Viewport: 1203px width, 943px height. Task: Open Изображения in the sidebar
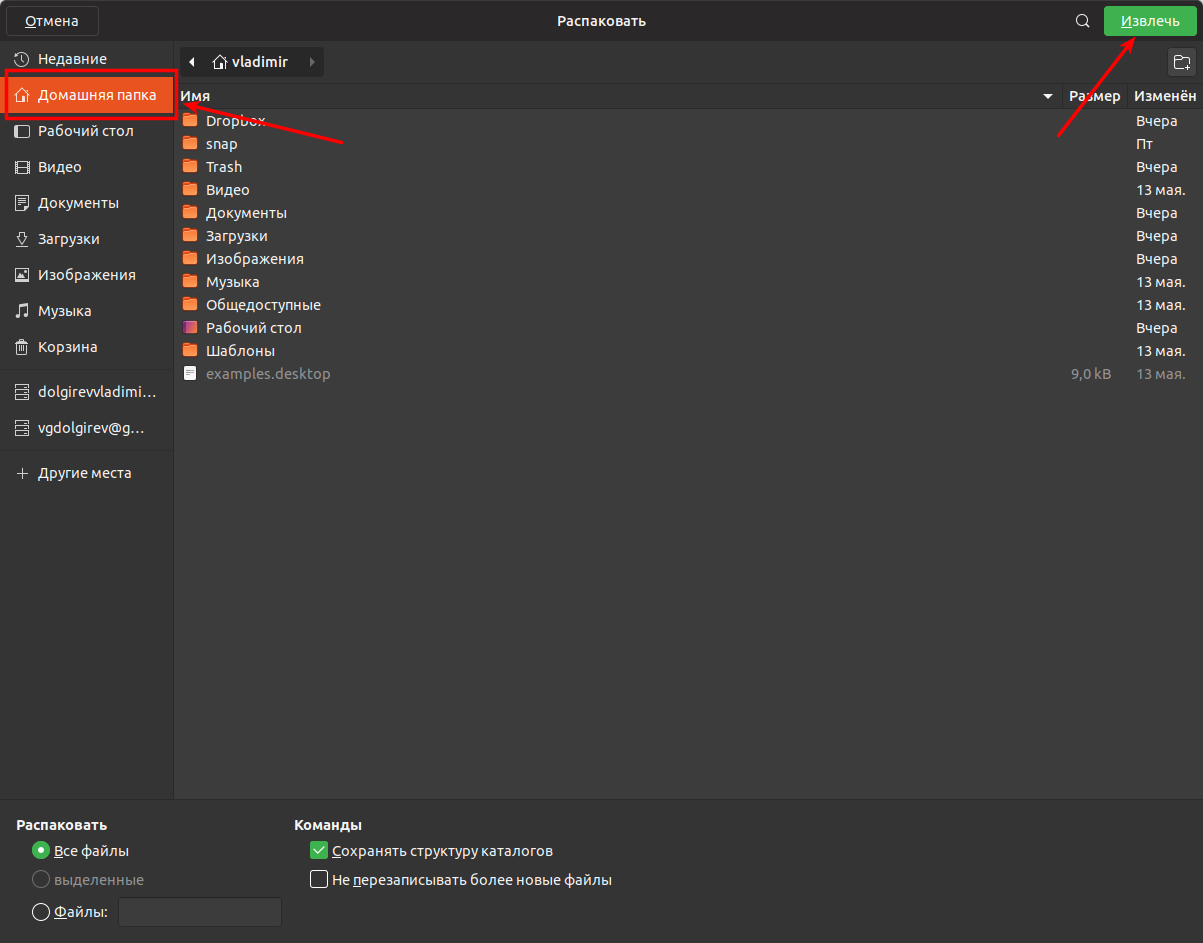click(x=86, y=275)
